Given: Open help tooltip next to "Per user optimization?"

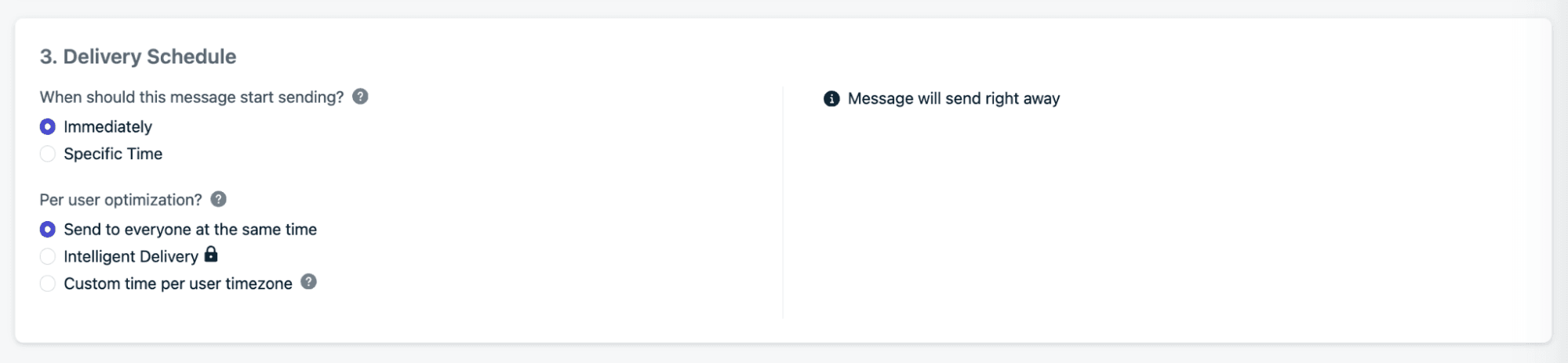Looking at the screenshot, I should tap(219, 199).
